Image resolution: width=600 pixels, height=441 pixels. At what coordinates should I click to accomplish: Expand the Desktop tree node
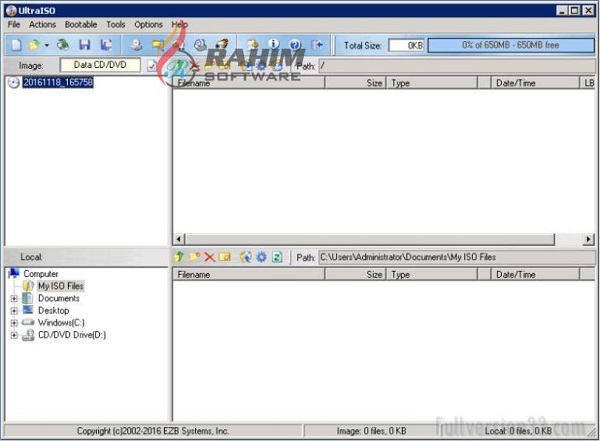tap(14, 310)
